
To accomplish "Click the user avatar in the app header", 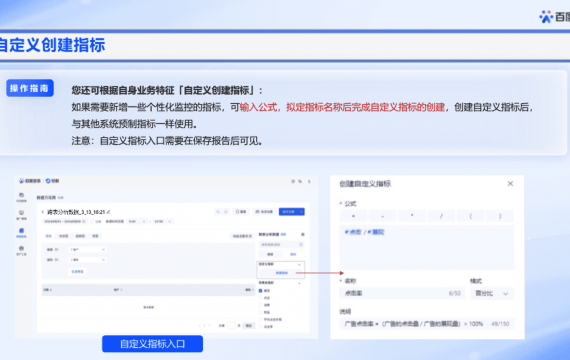I will coord(309,181).
